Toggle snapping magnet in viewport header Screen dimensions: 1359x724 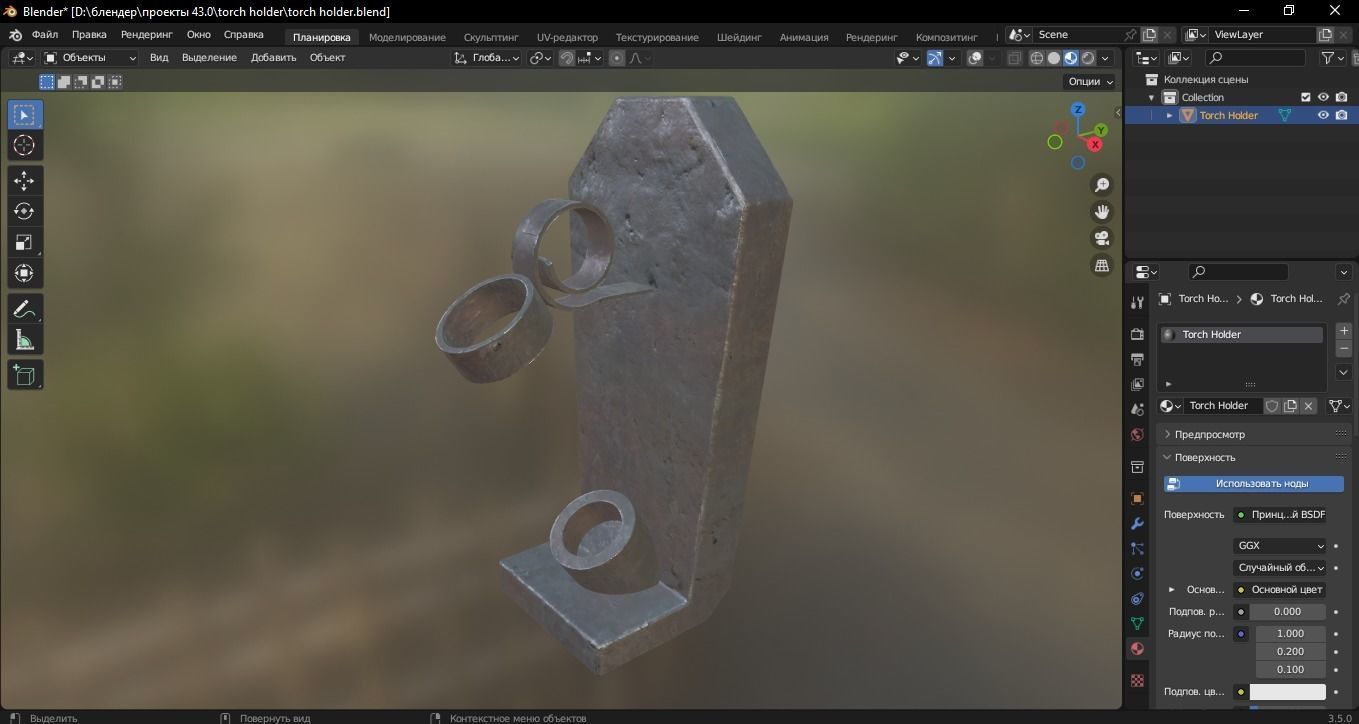567,58
